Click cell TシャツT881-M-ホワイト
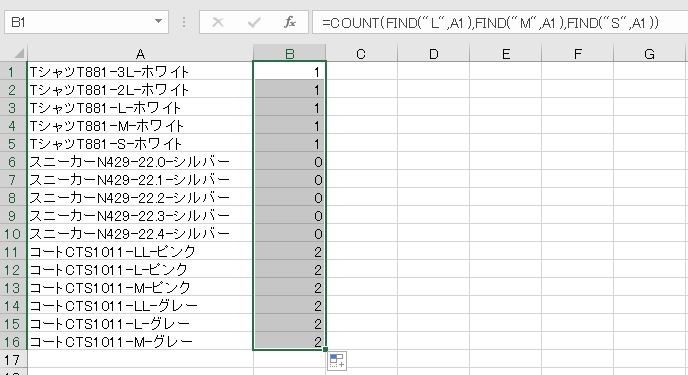Viewport: 688px width, 375px height. coord(140,125)
